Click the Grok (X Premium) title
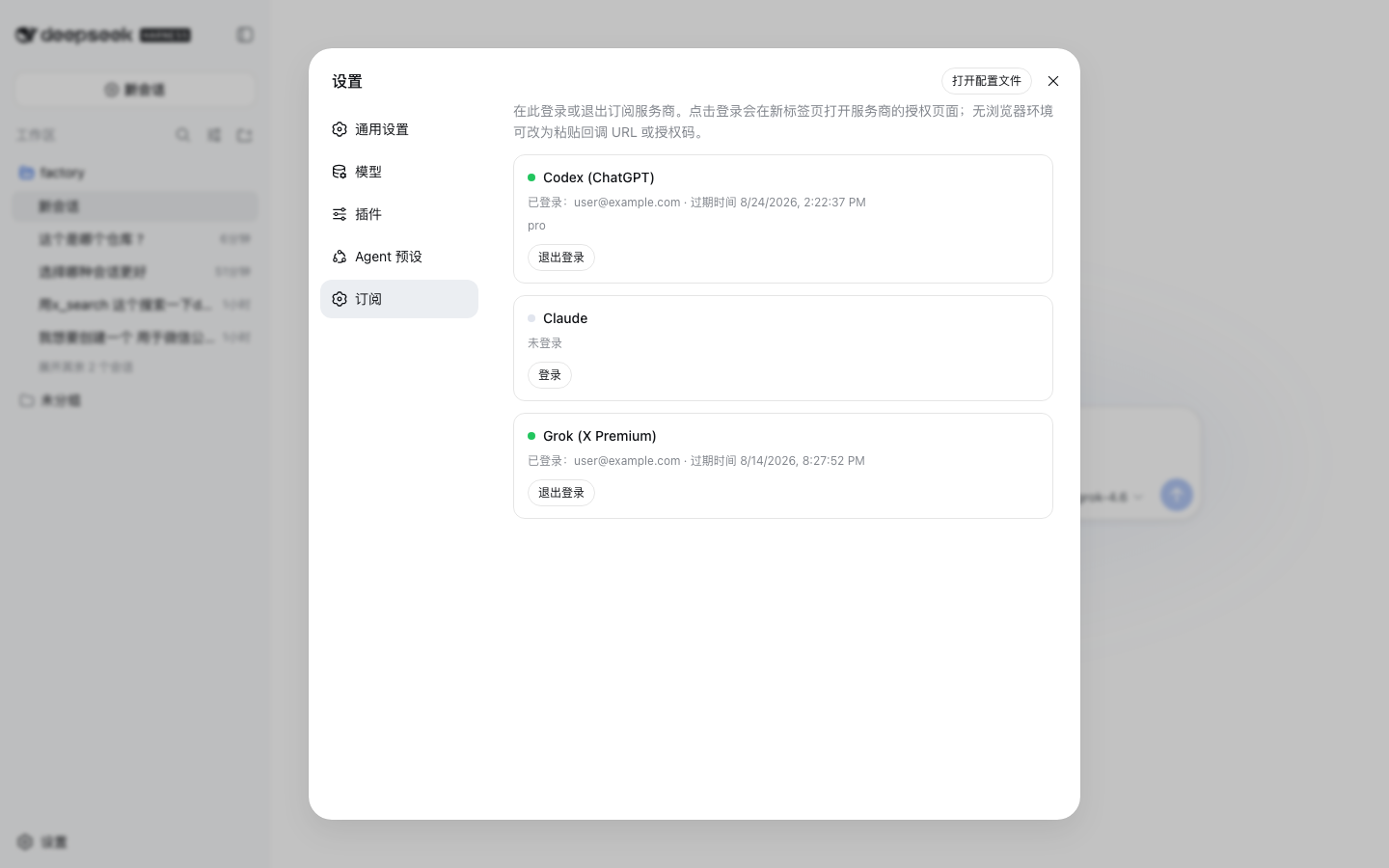This screenshot has height=868, width=1389. click(600, 436)
